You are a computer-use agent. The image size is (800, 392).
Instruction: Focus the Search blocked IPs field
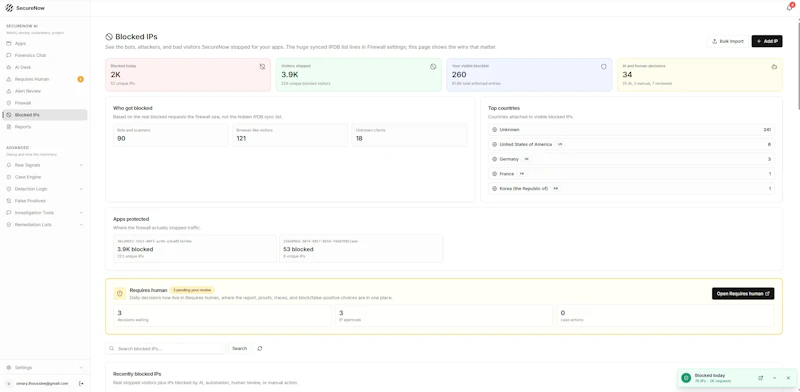pyautogui.click(x=166, y=349)
